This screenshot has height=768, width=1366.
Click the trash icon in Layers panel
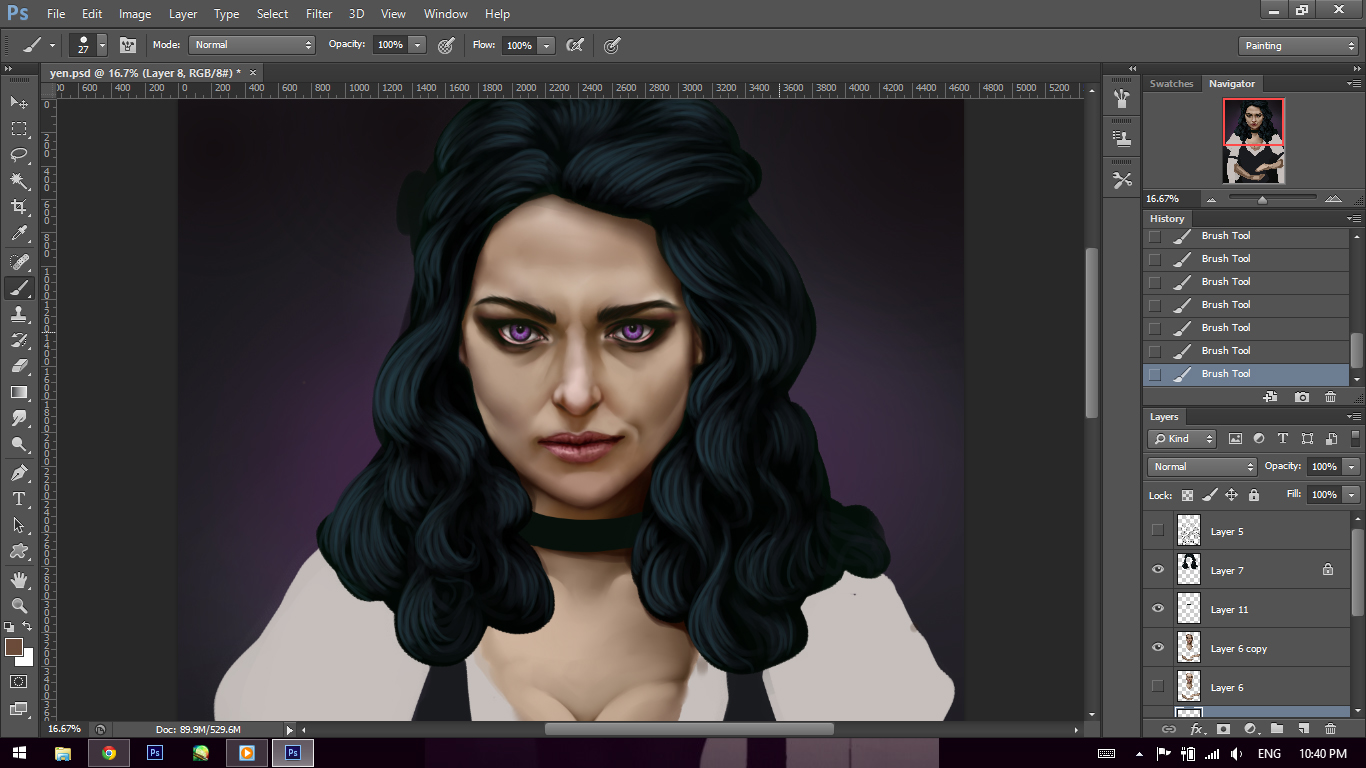pos(1330,729)
